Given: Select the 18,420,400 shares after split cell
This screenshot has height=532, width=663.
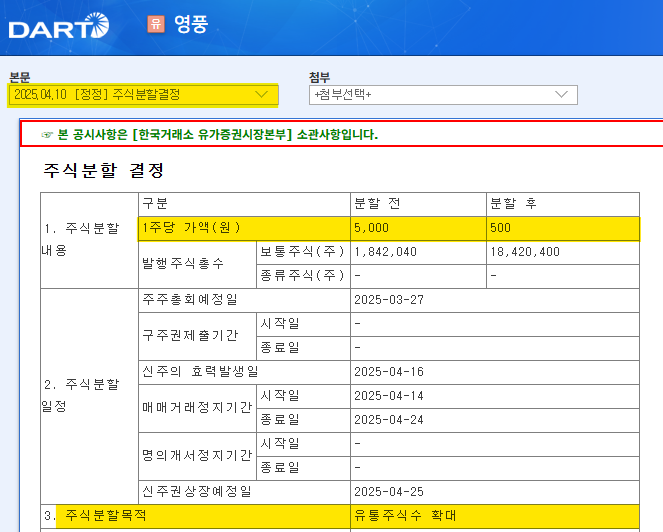Looking at the screenshot, I should point(524,251).
